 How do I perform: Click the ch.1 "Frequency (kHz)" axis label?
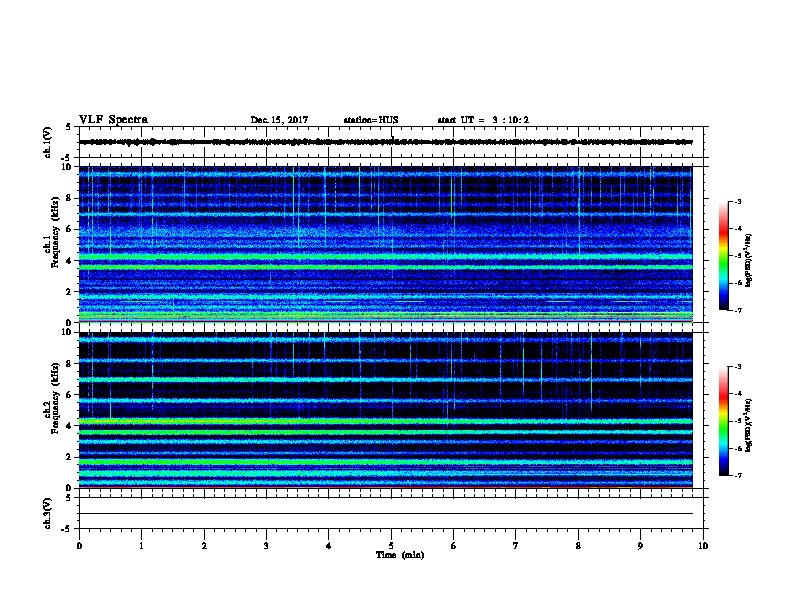pos(54,232)
